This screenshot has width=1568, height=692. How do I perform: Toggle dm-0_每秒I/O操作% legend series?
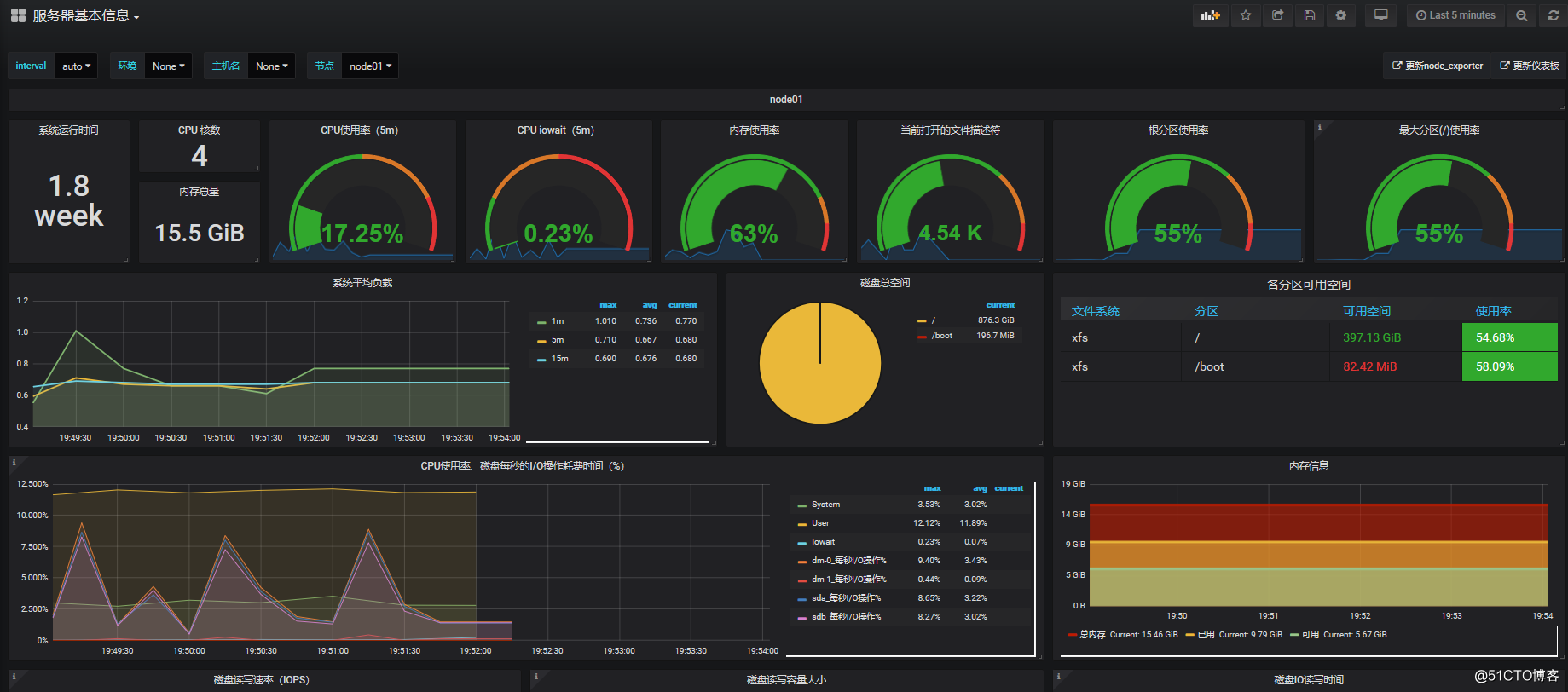(848, 561)
